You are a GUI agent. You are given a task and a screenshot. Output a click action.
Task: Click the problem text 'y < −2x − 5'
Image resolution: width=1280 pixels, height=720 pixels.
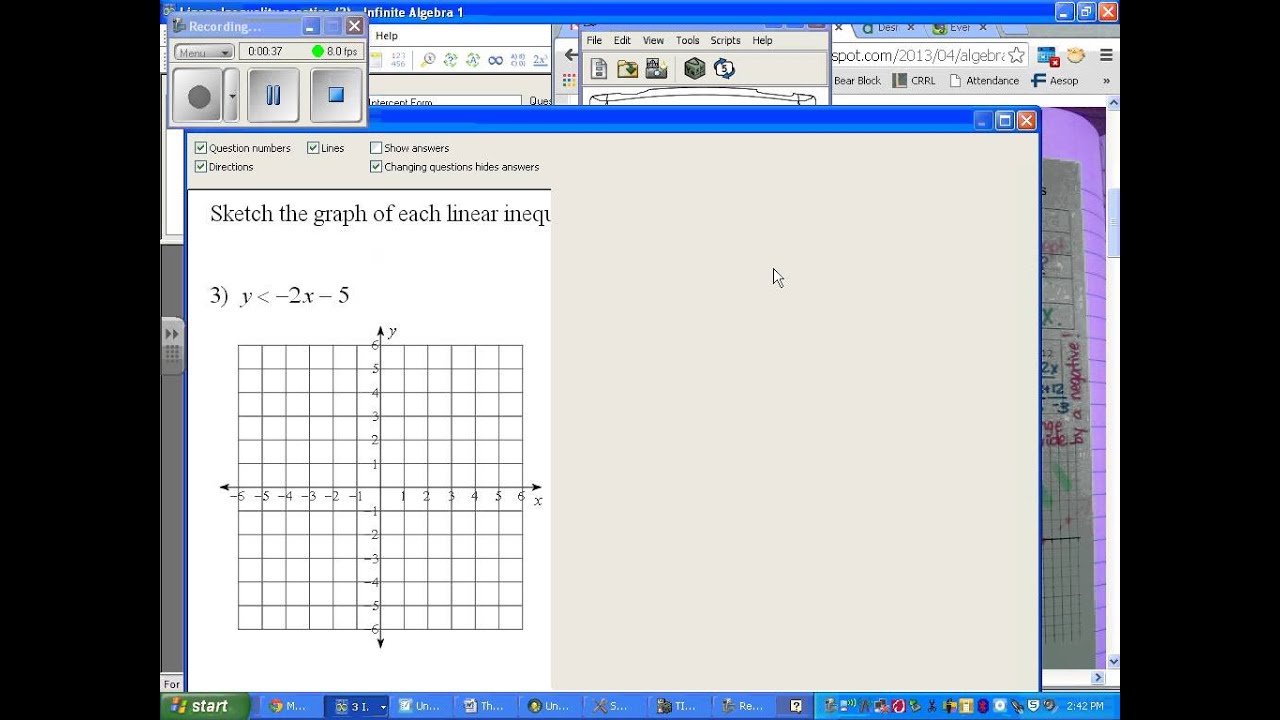point(294,296)
